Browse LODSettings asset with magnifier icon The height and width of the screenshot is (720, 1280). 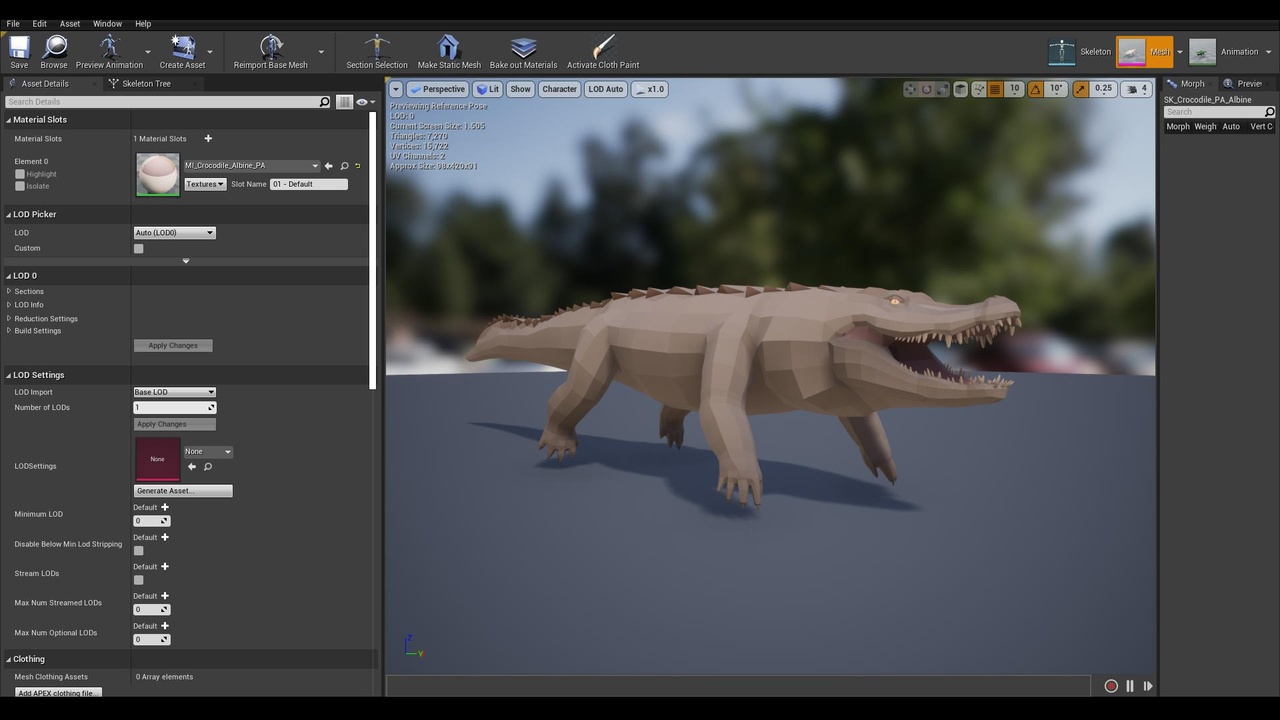point(208,467)
